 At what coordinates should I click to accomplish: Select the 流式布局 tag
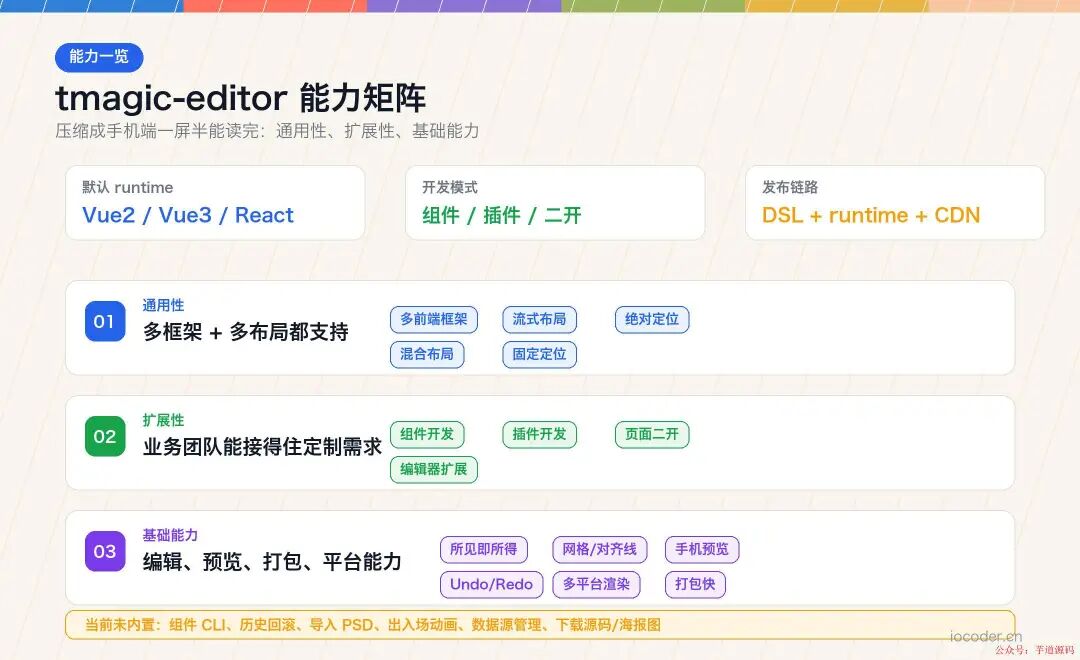[539, 319]
